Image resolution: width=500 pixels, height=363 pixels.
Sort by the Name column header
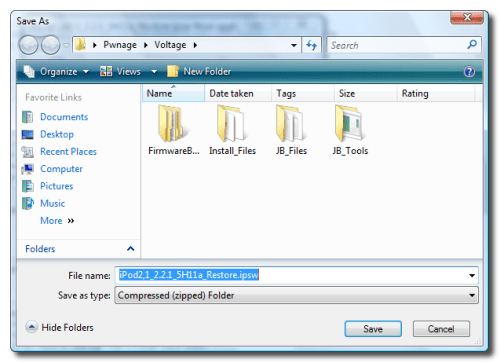tap(173, 93)
